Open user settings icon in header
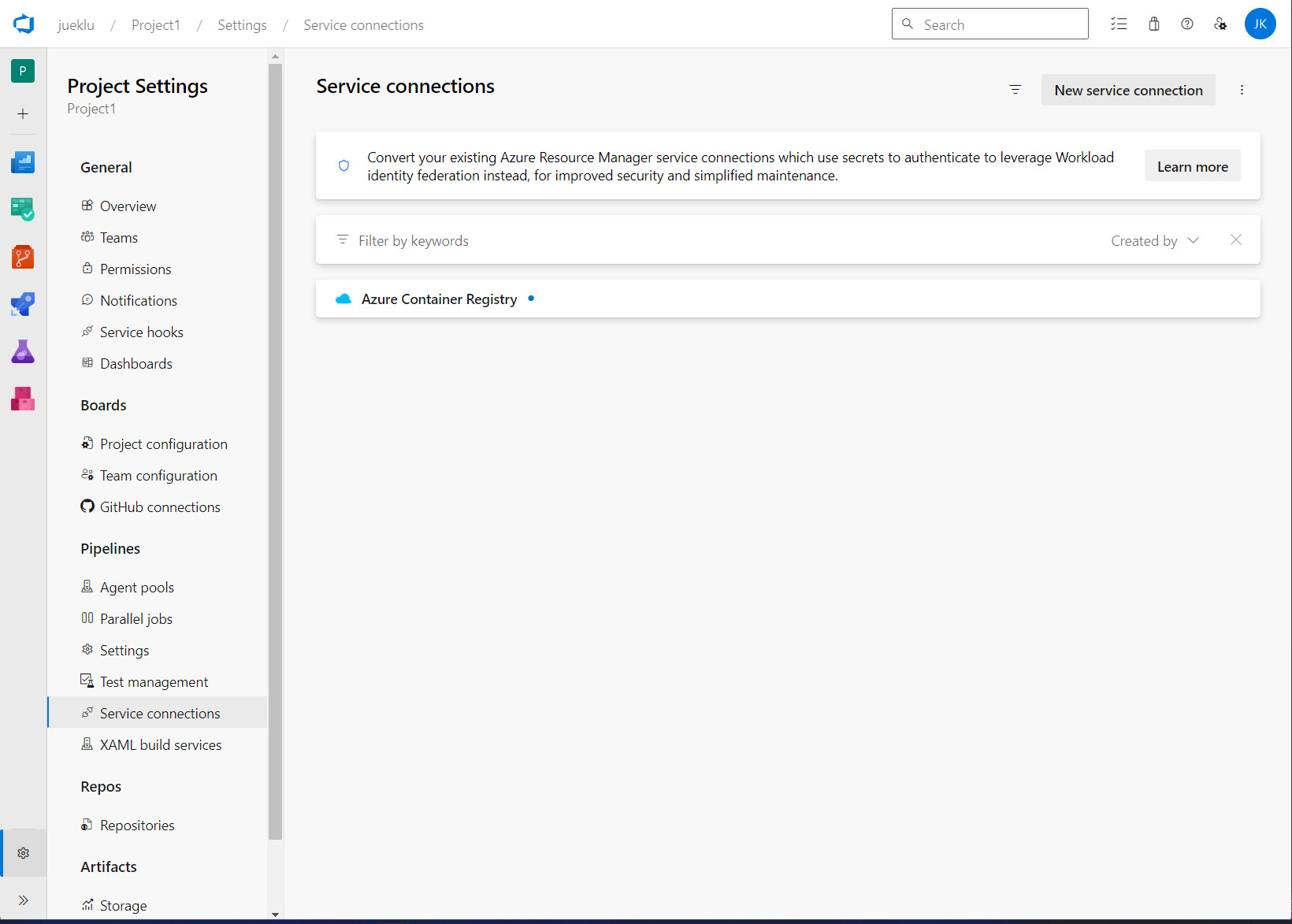The width and height of the screenshot is (1292, 924). (x=1220, y=24)
